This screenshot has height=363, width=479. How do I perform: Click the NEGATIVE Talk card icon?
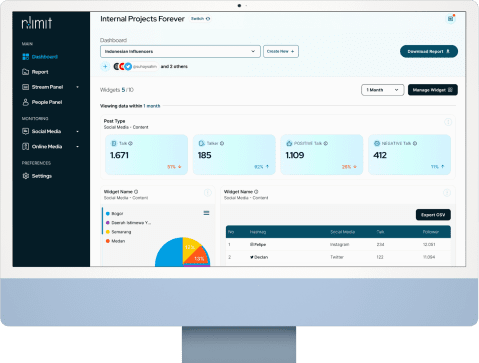tap(377, 143)
